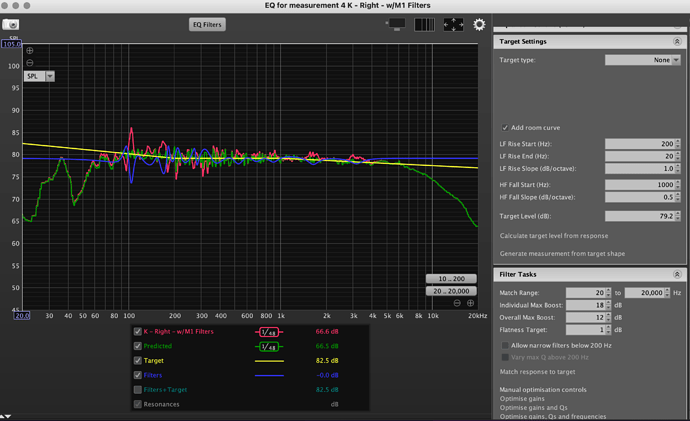Image resolution: width=690 pixels, height=421 pixels.
Task: Toggle the Filters trace checkbox
Action: coord(138,375)
